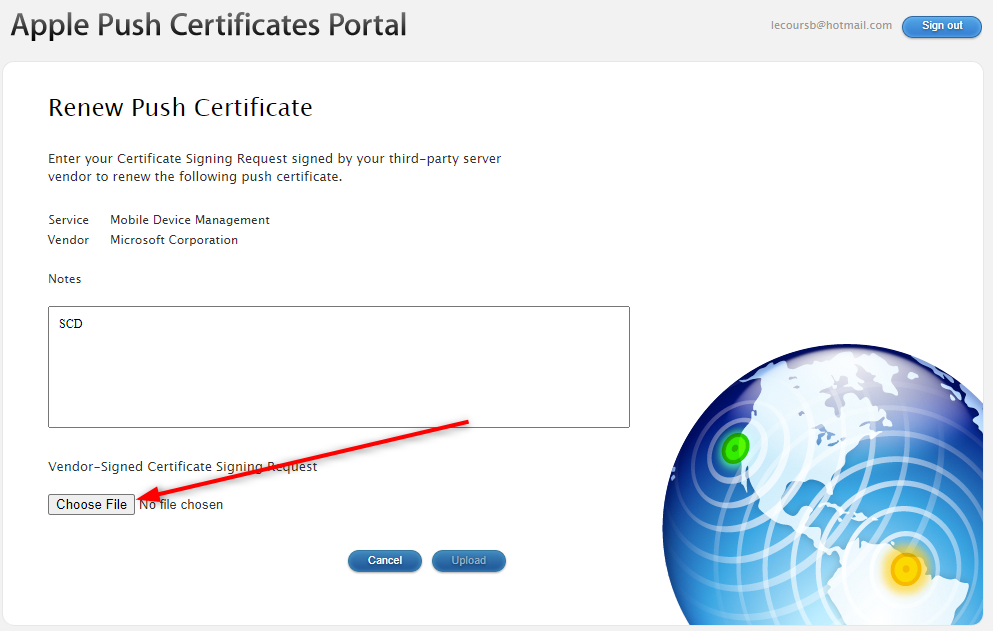Click the Apple Push Certificates Portal title
The height and width of the screenshot is (631, 993).
pyautogui.click(x=208, y=25)
